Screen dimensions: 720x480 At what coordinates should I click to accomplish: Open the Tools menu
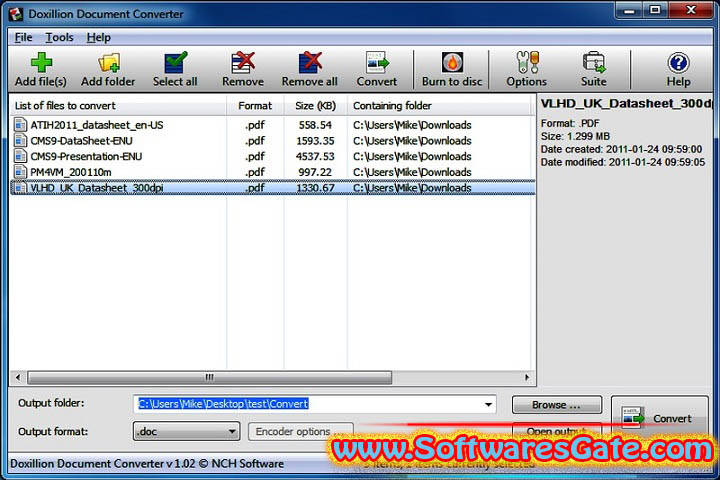tap(59, 37)
